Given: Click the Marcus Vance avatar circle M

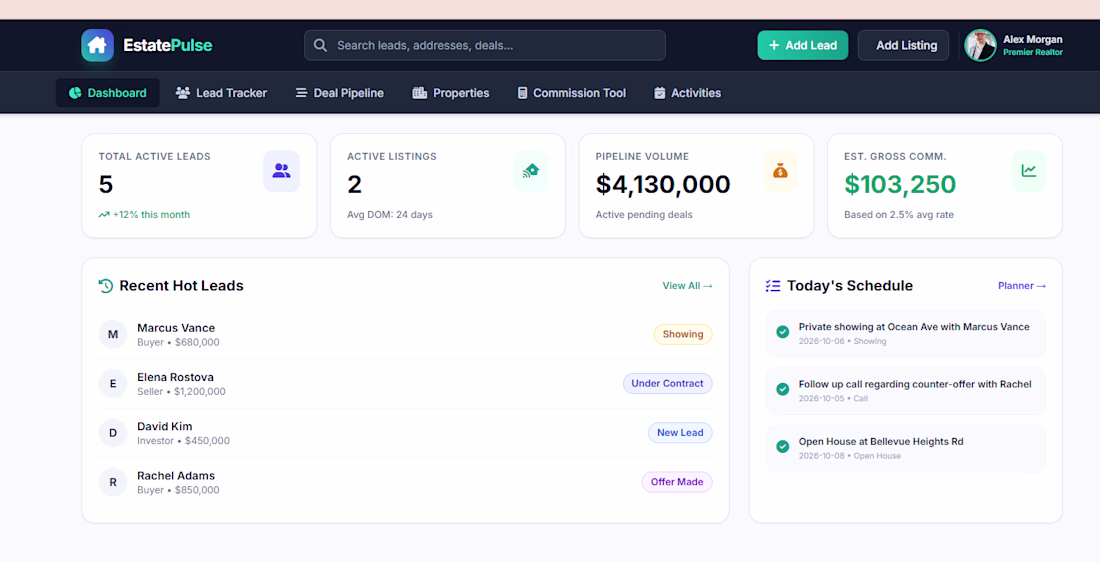Looking at the screenshot, I should click(x=113, y=335).
